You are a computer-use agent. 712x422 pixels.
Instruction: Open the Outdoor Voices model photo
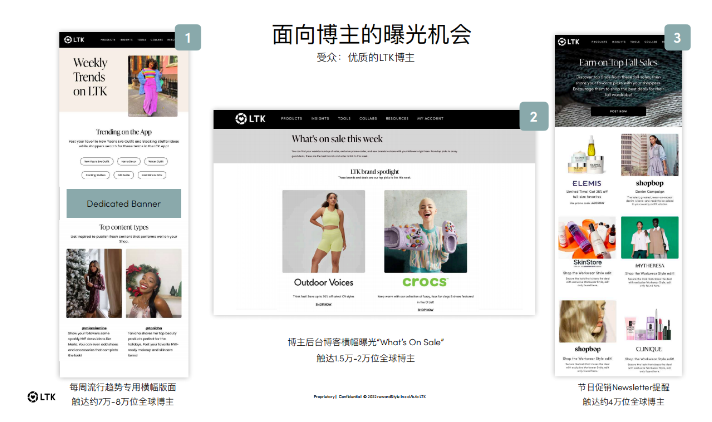323,231
